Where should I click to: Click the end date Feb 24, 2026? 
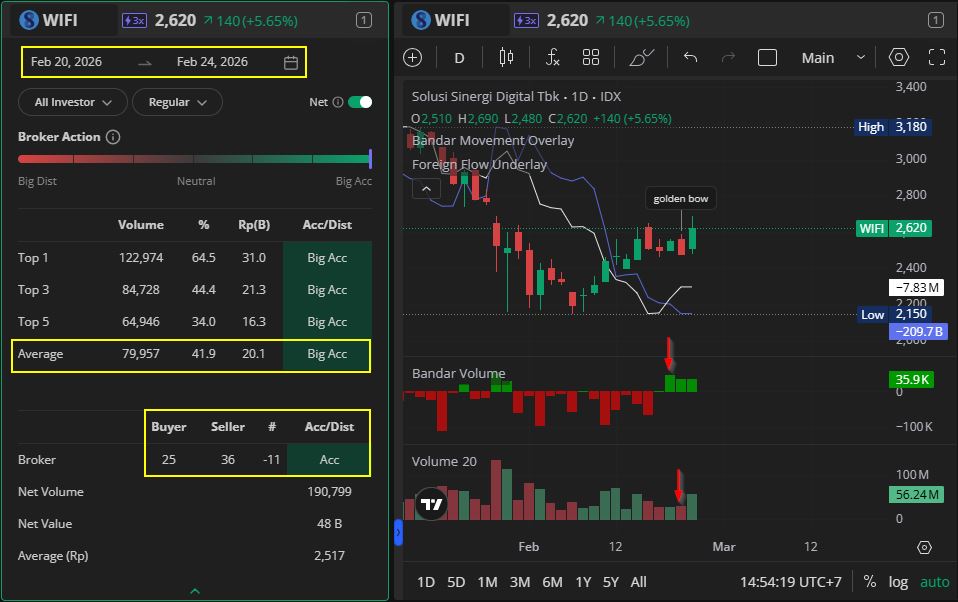pos(212,62)
